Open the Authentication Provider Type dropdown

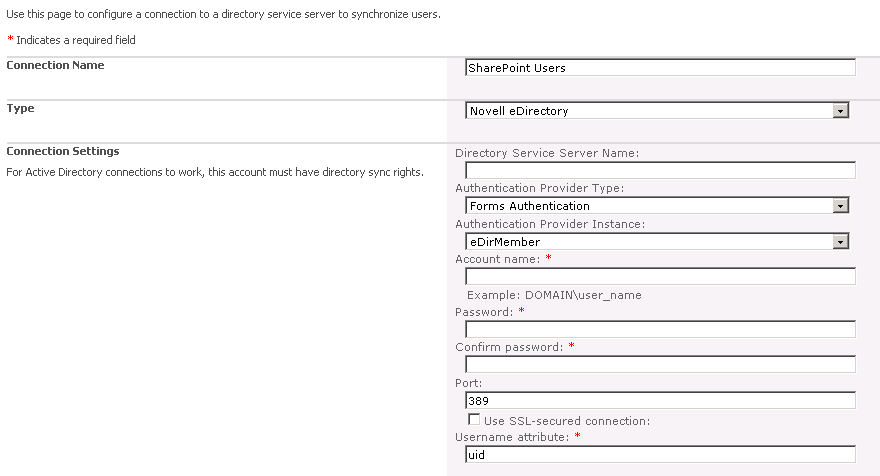tap(657, 205)
